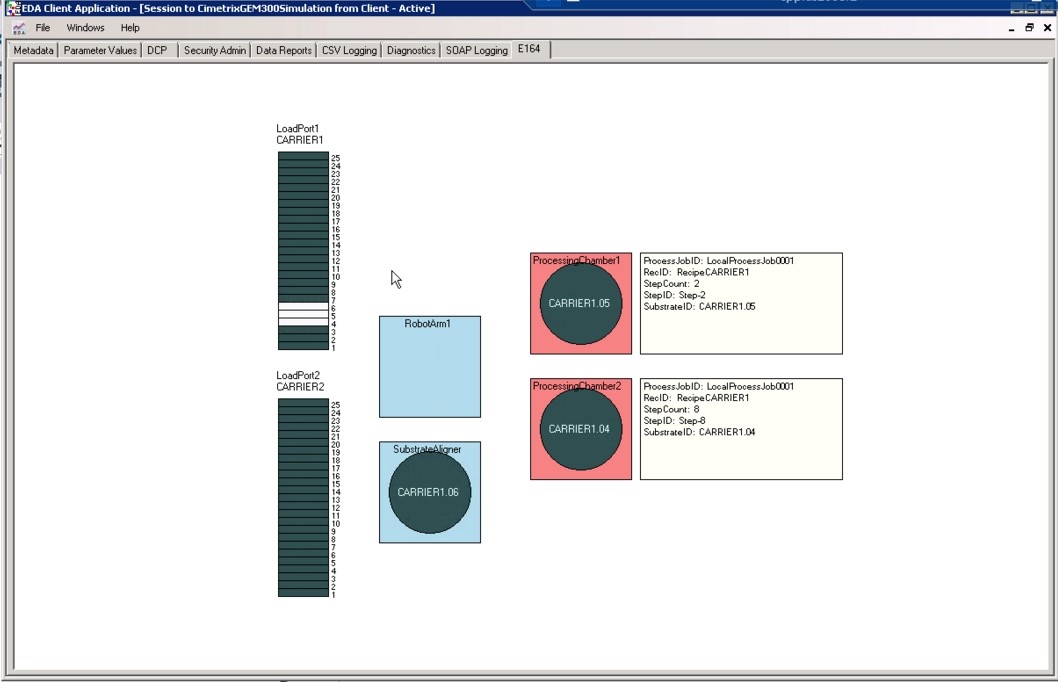
Task: Open the SOAP Logging tab
Action: pos(476,49)
